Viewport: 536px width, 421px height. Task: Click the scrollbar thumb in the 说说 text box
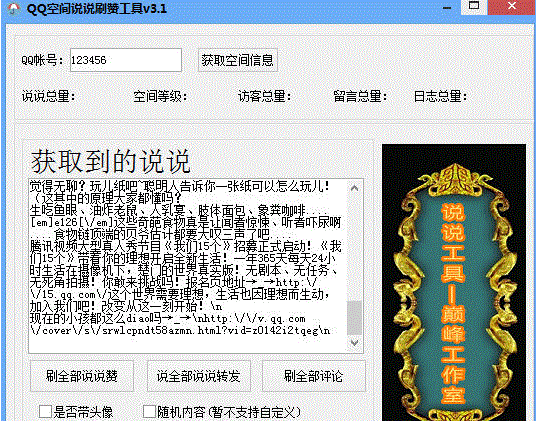354,318
